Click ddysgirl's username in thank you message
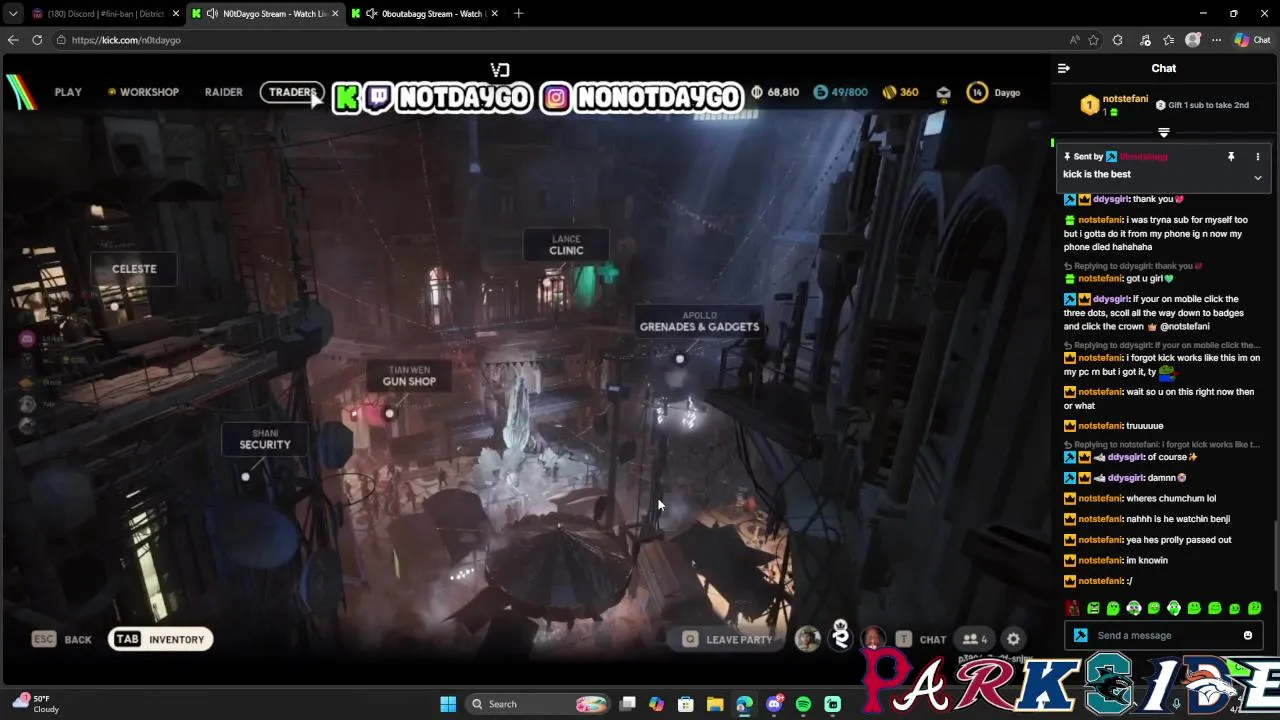This screenshot has width=1280, height=720. (1110, 199)
